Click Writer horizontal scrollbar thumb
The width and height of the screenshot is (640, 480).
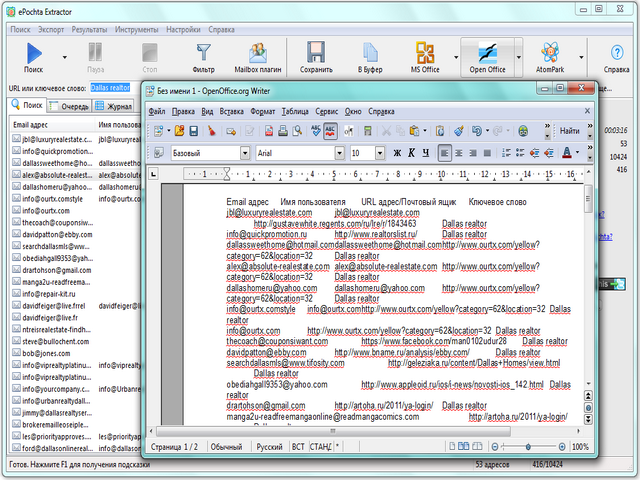click(x=333, y=431)
